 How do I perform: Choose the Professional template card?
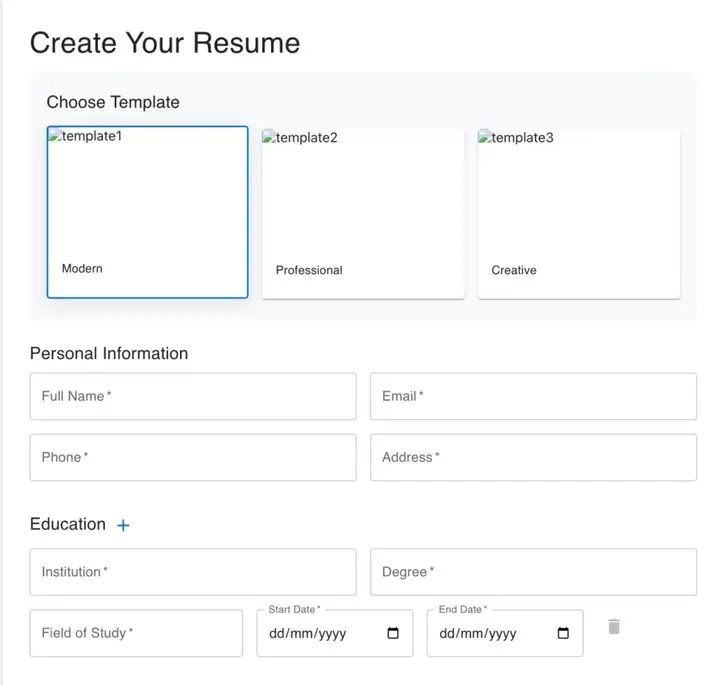363,214
